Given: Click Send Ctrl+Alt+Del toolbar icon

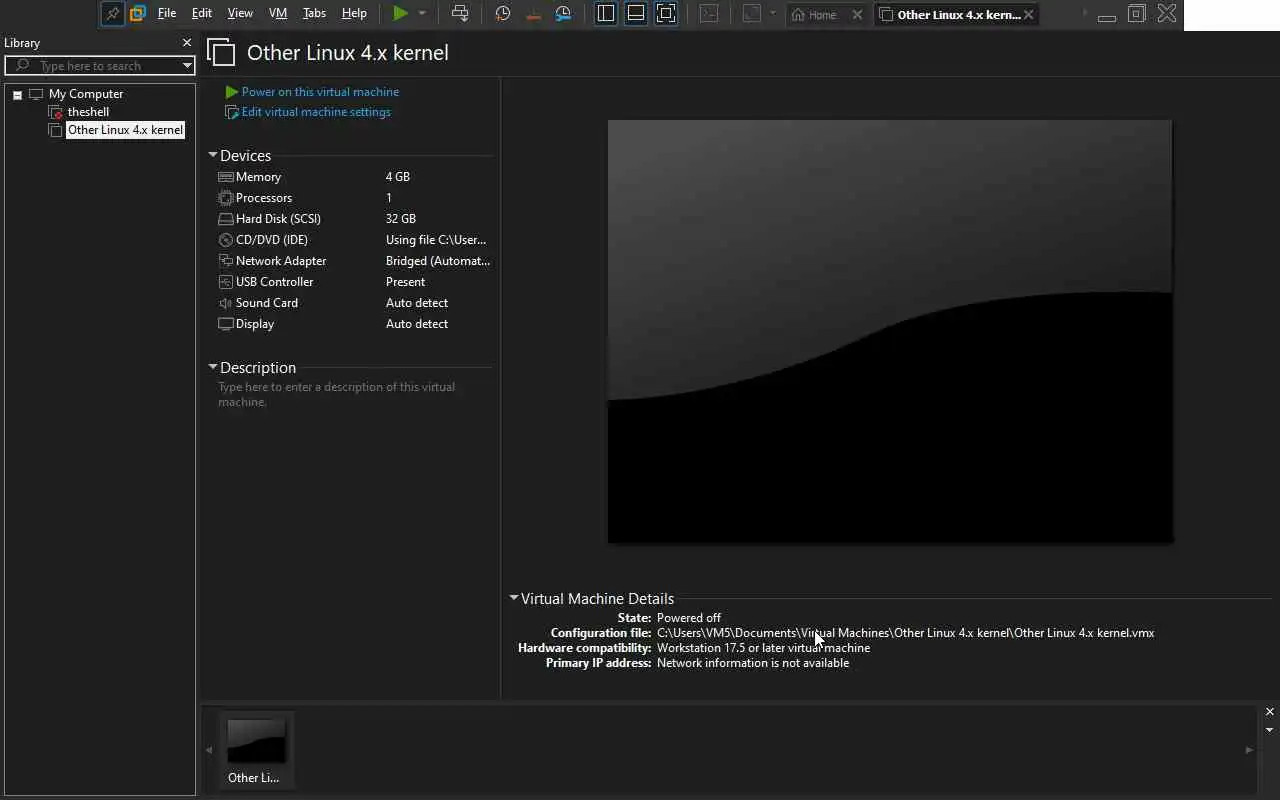Looking at the screenshot, I should pyautogui.click(x=460, y=14).
